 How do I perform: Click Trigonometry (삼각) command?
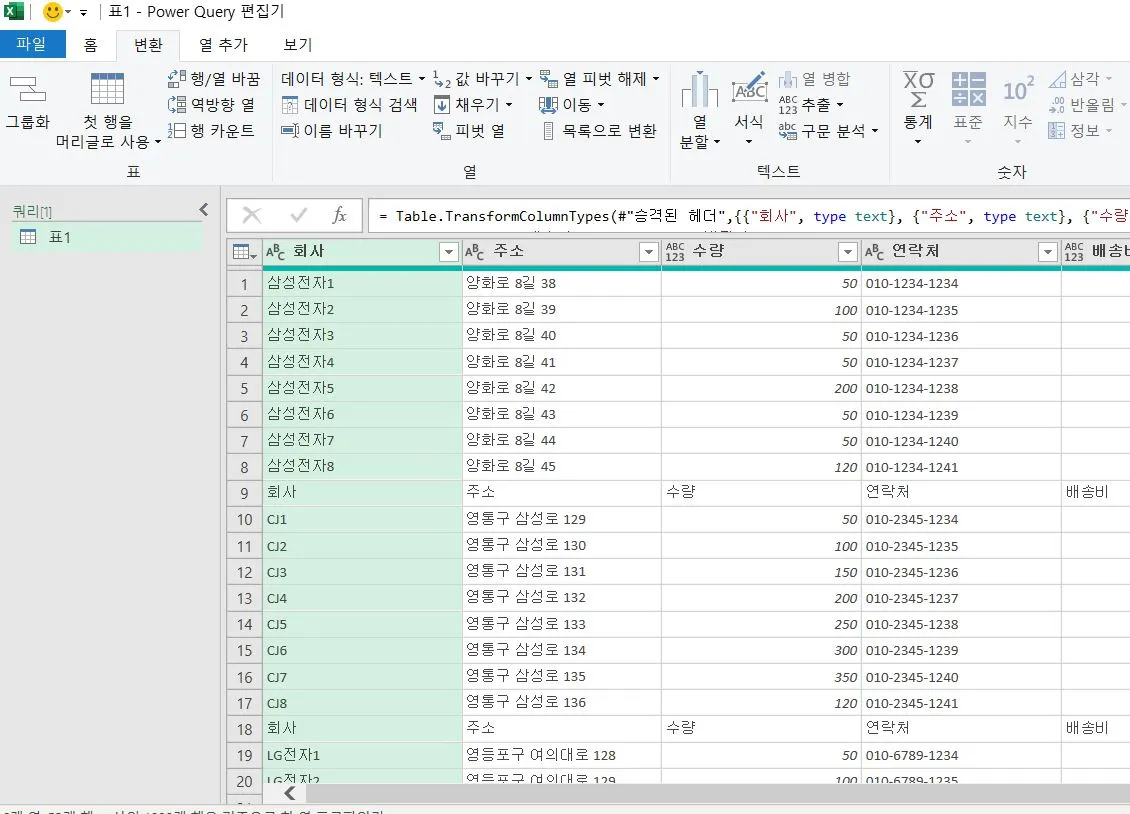[1080, 79]
